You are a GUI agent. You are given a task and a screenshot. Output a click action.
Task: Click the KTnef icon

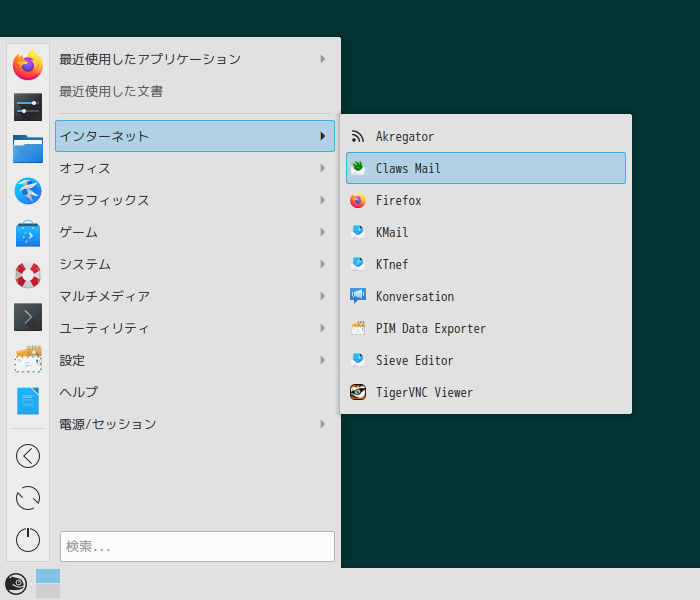point(358,264)
